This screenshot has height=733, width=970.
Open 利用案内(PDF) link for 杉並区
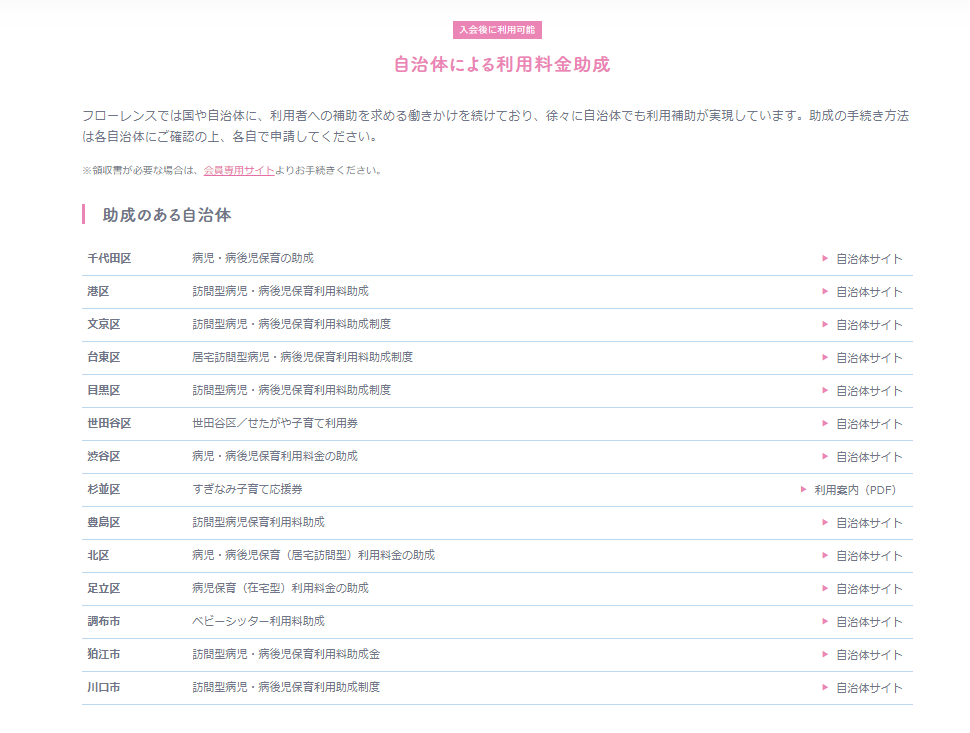coord(854,490)
